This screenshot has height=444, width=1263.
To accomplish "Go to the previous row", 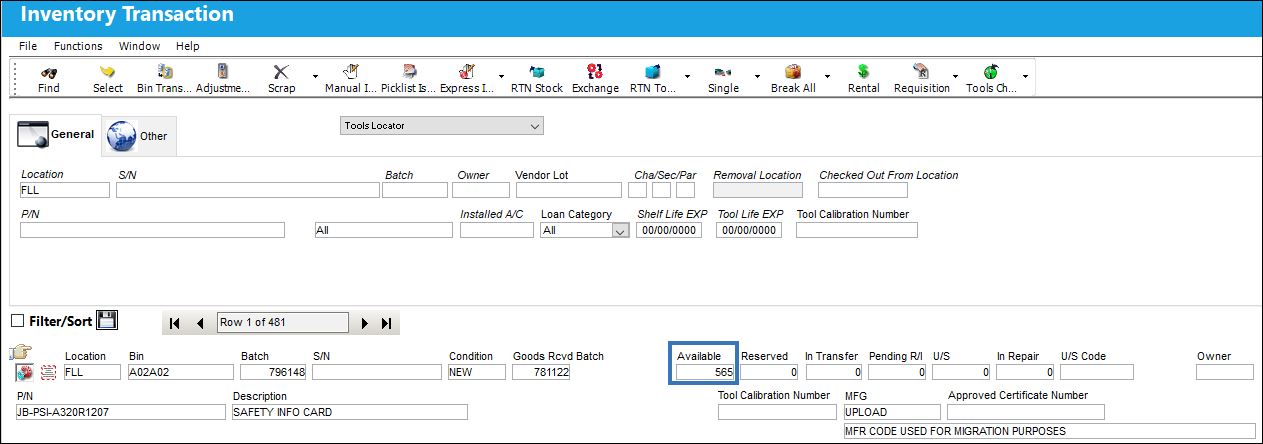I will [200, 323].
